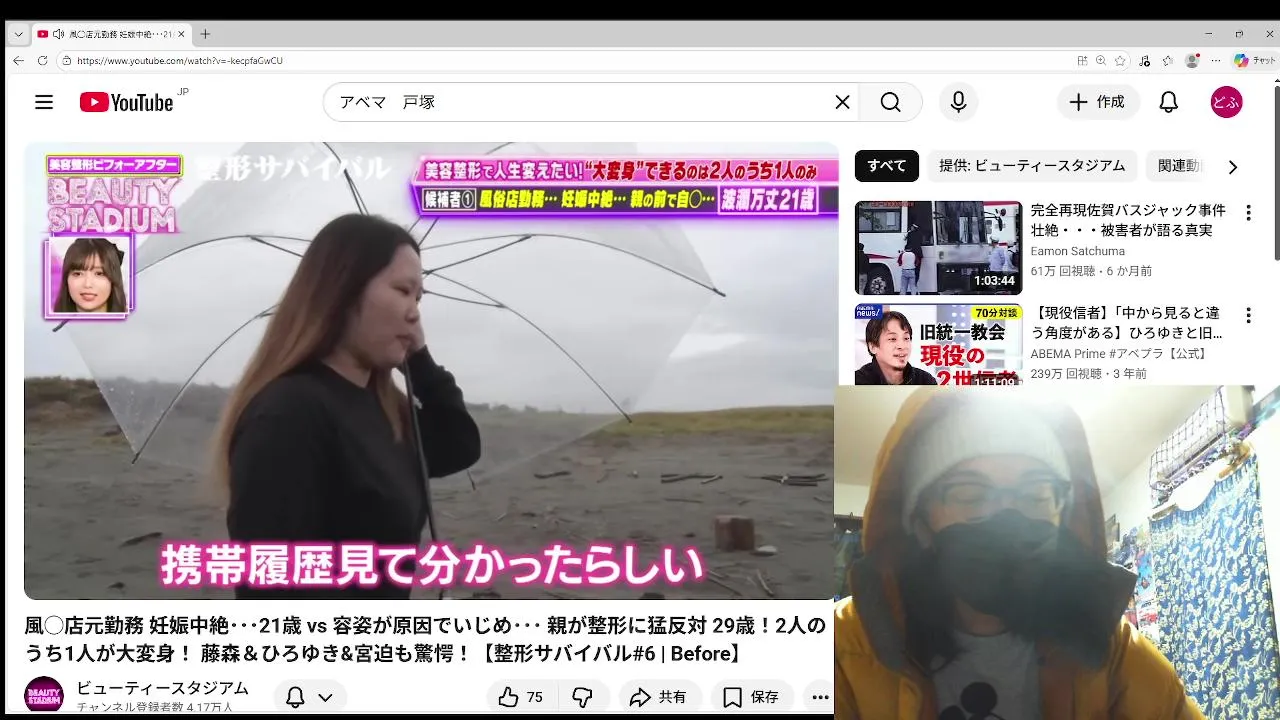The height and width of the screenshot is (720, 1280).
Task: Go back in the browser
Action: click(x=18, y=60)
